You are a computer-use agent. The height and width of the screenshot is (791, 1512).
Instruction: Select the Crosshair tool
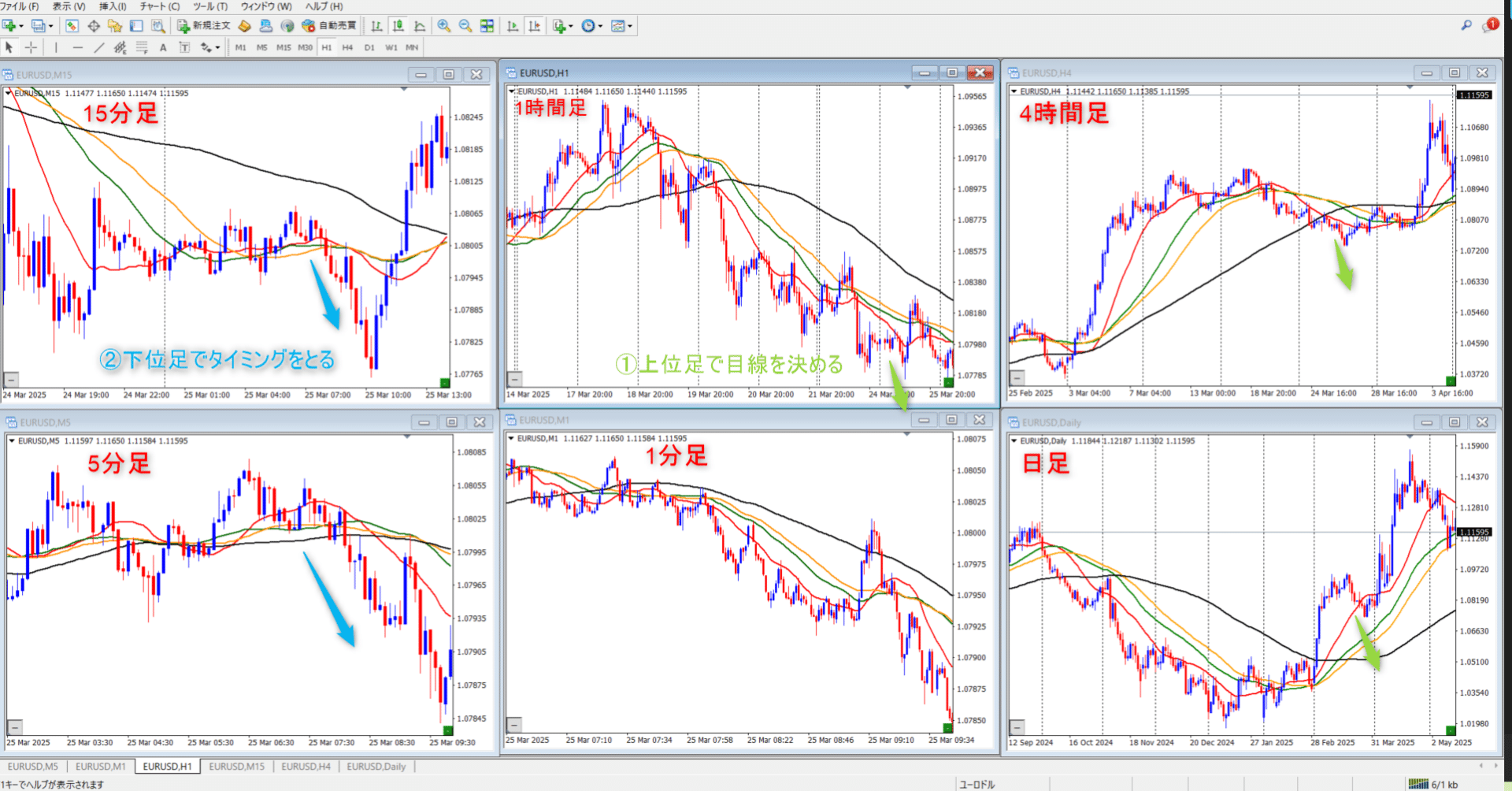click(x=31, y=47)
